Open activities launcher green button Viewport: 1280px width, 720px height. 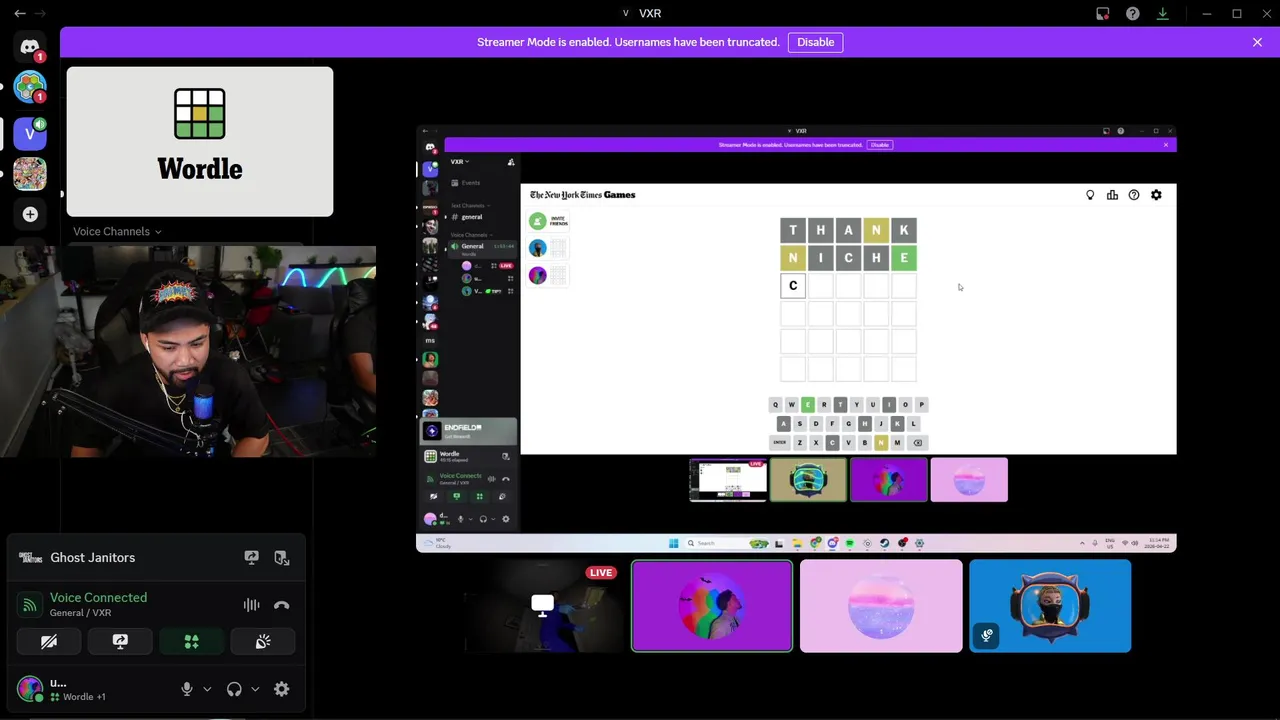(191, 641)
